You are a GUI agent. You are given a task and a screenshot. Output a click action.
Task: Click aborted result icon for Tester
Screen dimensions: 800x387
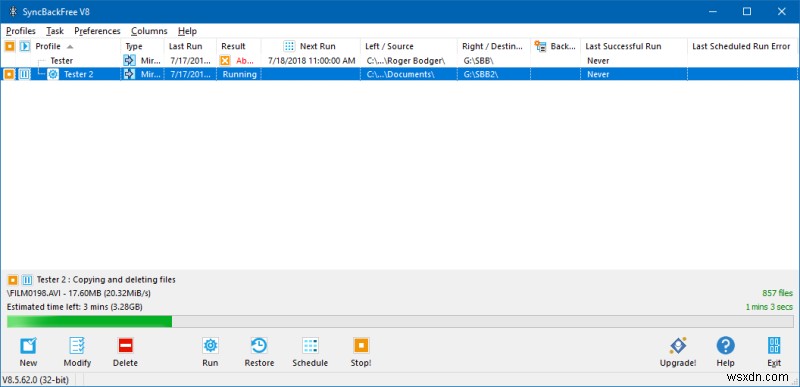coord(225,61)
